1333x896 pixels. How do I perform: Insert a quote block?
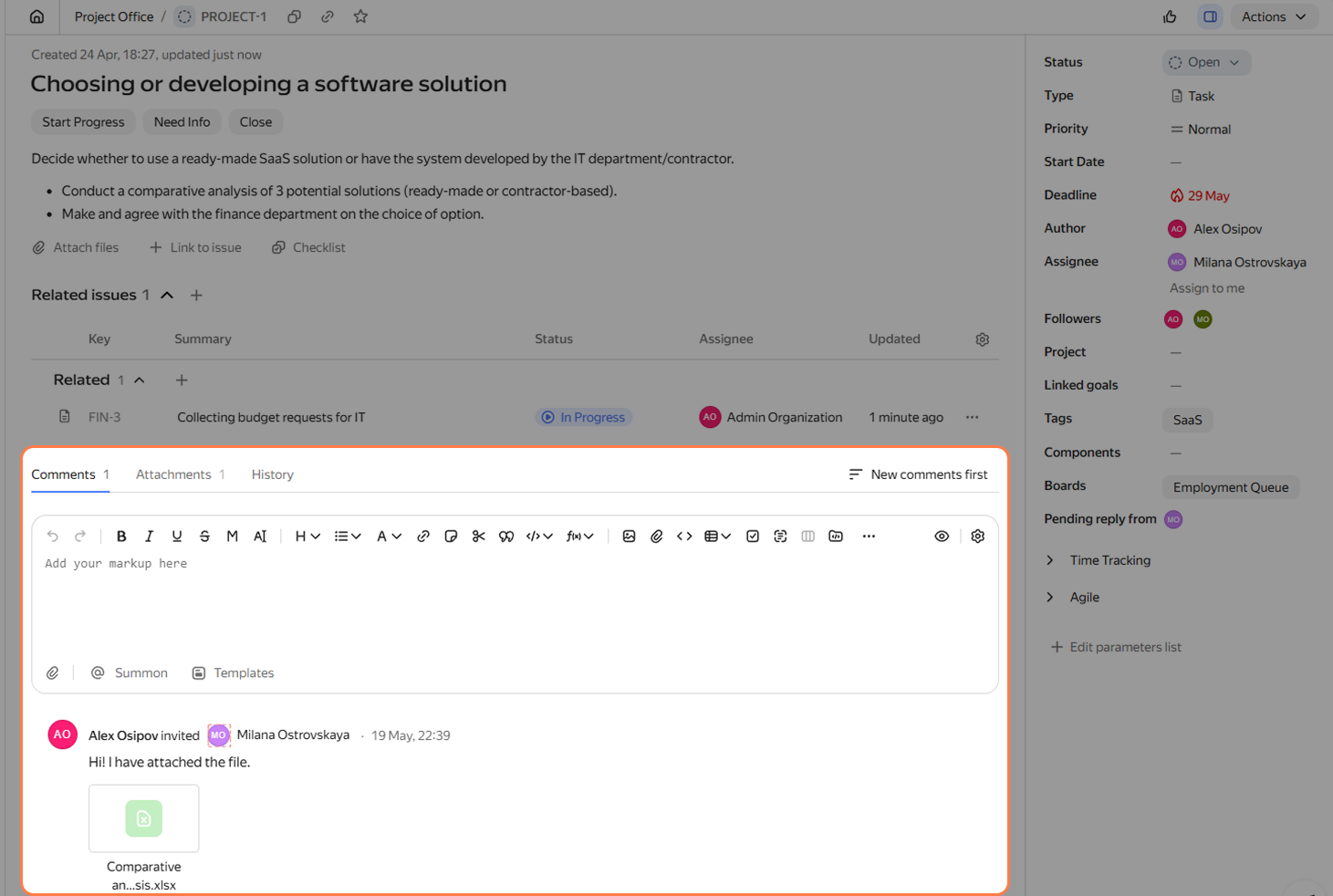[x=506, y=537]
